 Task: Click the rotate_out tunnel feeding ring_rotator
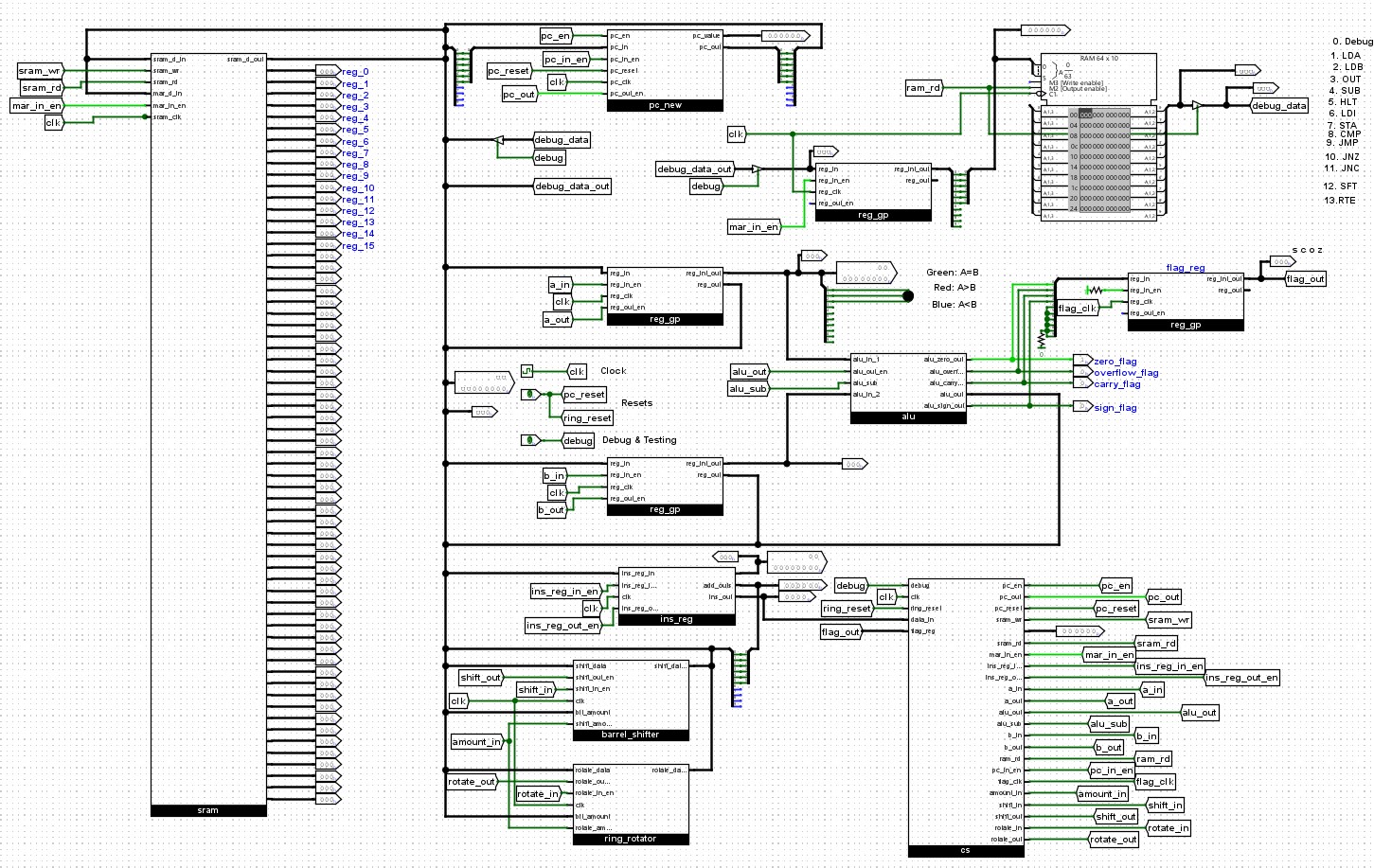point(473,782)
